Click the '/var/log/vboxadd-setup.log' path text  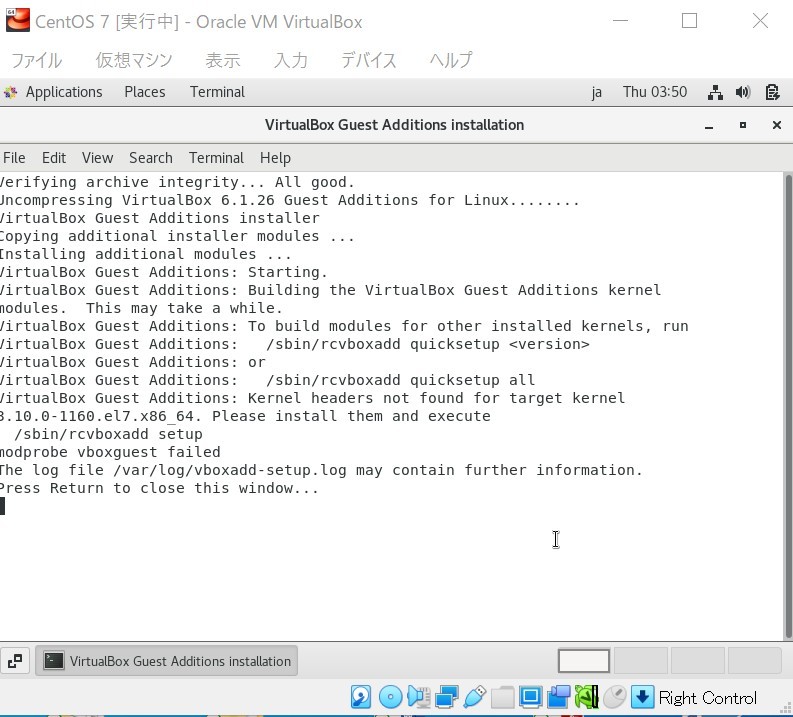coord(230,470)
